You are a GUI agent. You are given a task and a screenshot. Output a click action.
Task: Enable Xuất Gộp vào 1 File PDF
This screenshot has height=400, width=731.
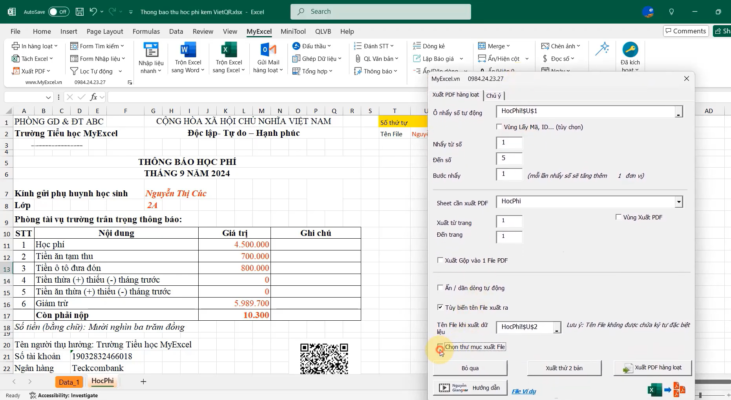click(x=440, y=260)
